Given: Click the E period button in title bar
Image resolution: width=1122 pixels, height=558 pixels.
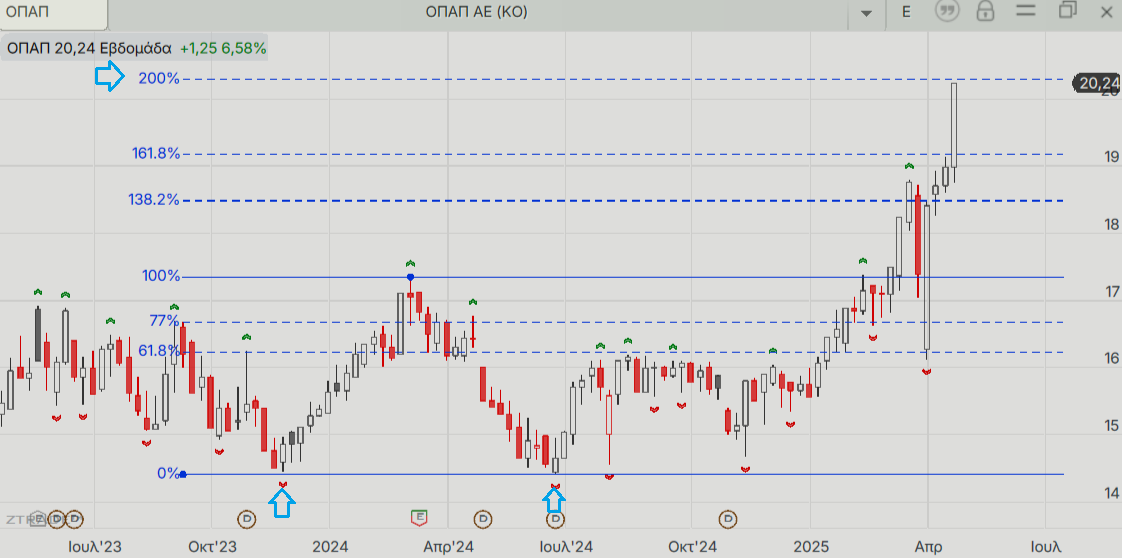Looking at the screenshot, I should (x=907, y=12).
